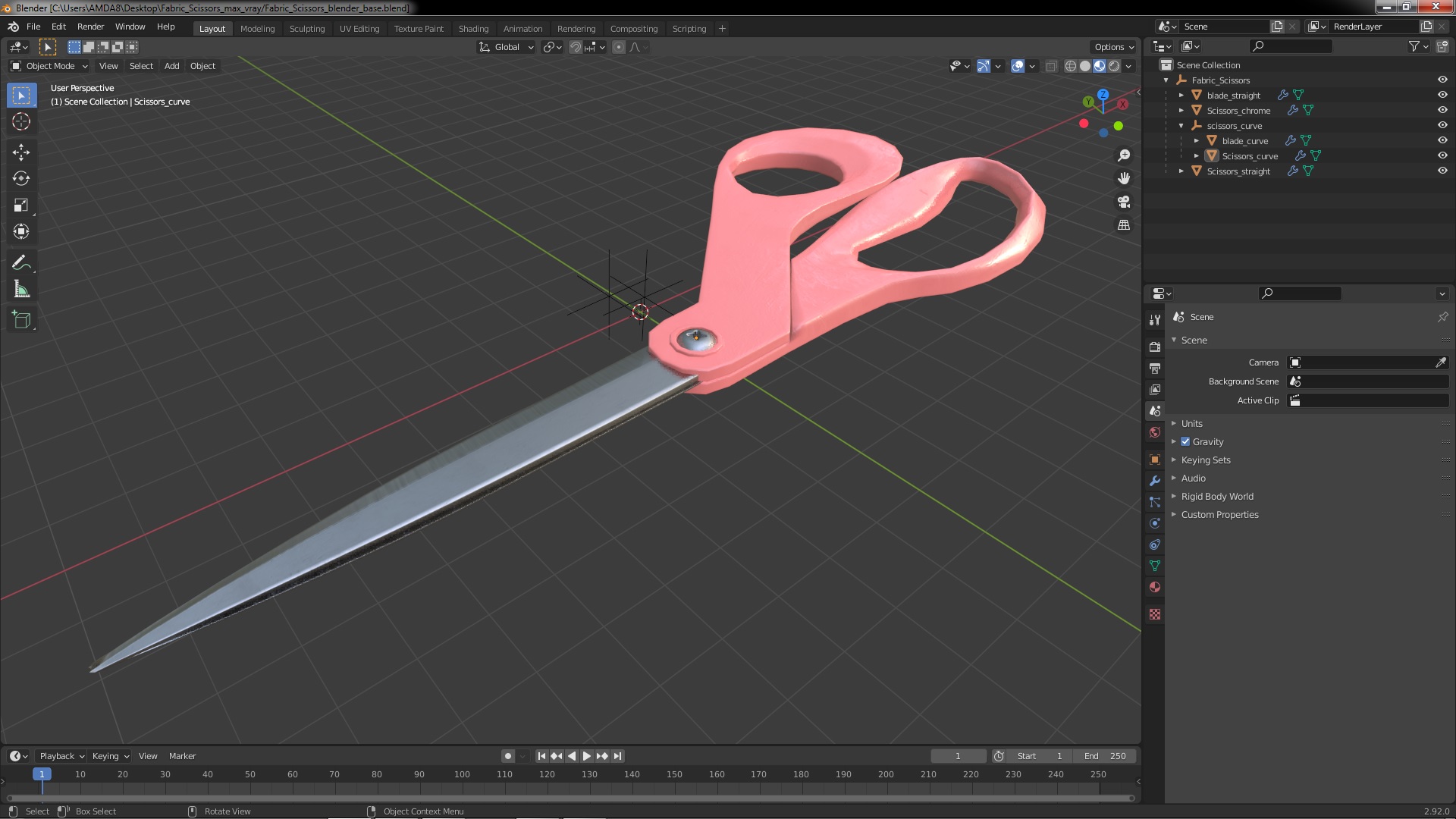The image size is (1456, 819).
Task: Switch to the Shading workspace tab
Action: (473, 29)
